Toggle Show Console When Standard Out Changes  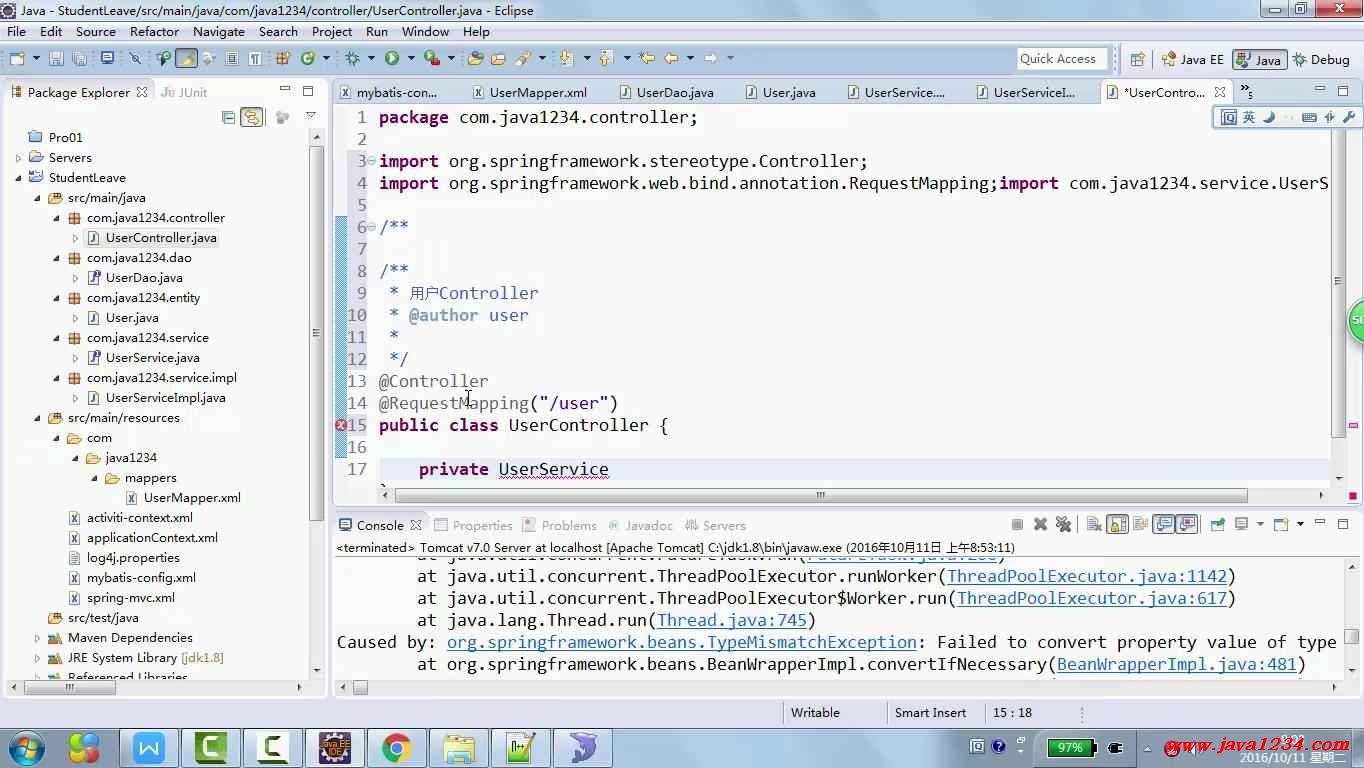click(x=1163, y=524)
